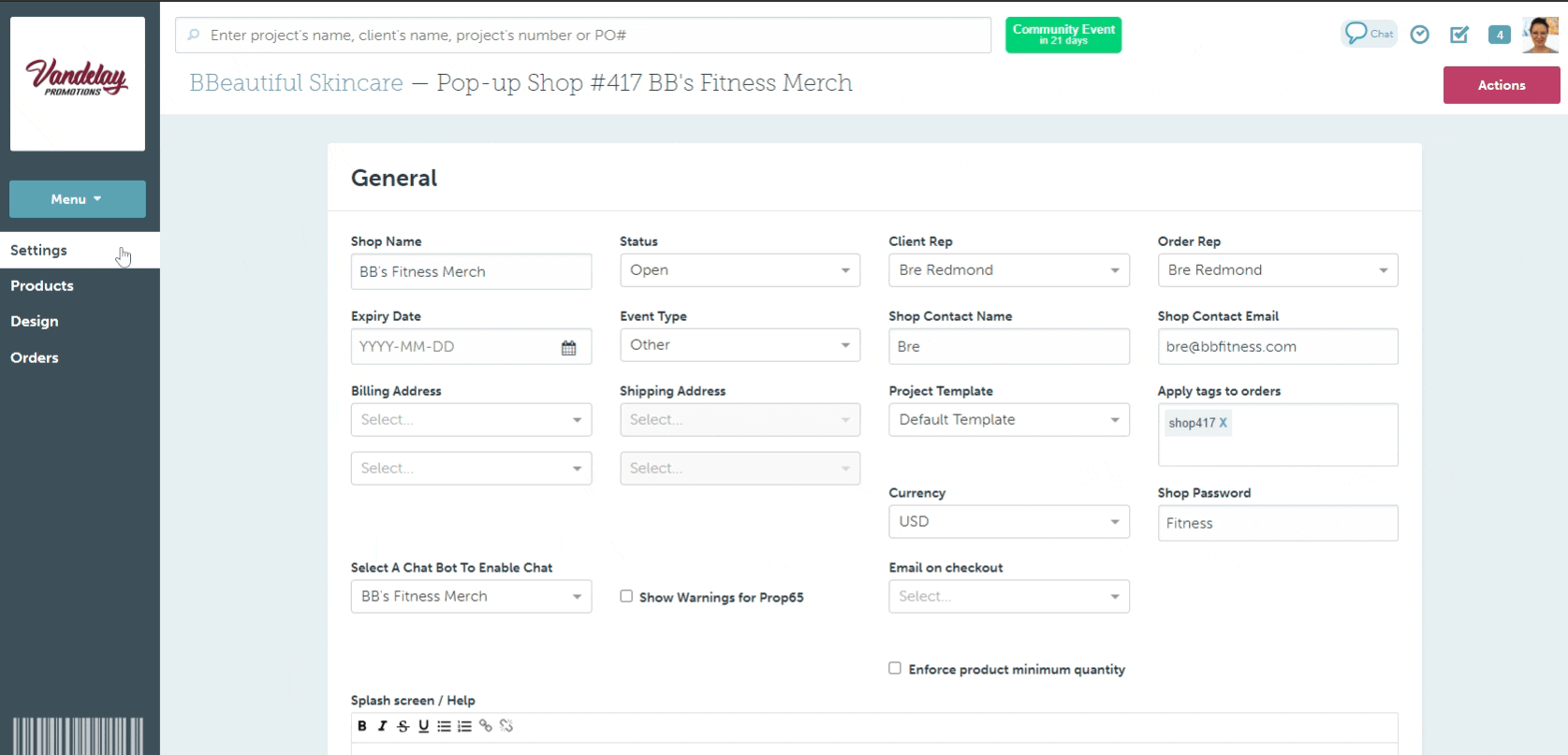Viewport: 1568px width, 755px height.
Task: Click into the Shop Password field
Action: (x=1277, y=523)
